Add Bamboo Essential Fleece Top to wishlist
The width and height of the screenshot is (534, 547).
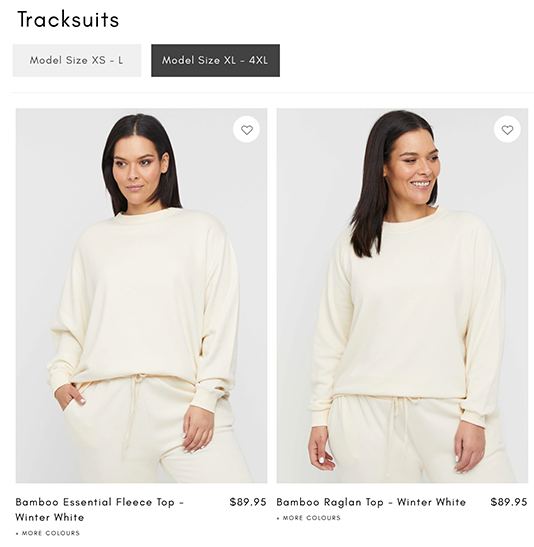coord(246,129)
